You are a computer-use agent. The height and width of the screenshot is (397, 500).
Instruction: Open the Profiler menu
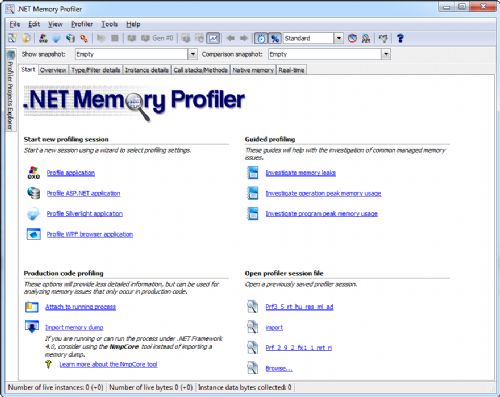(x=82, y=24)
